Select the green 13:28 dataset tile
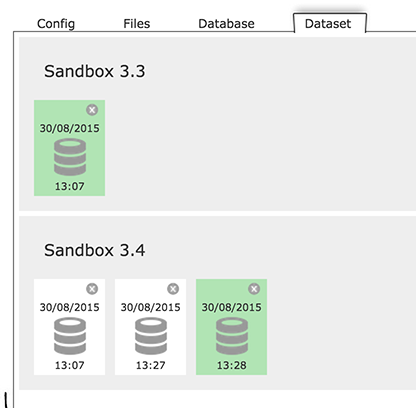The height and width of the screenshot is (408, 416). click(x=231, y=327)
